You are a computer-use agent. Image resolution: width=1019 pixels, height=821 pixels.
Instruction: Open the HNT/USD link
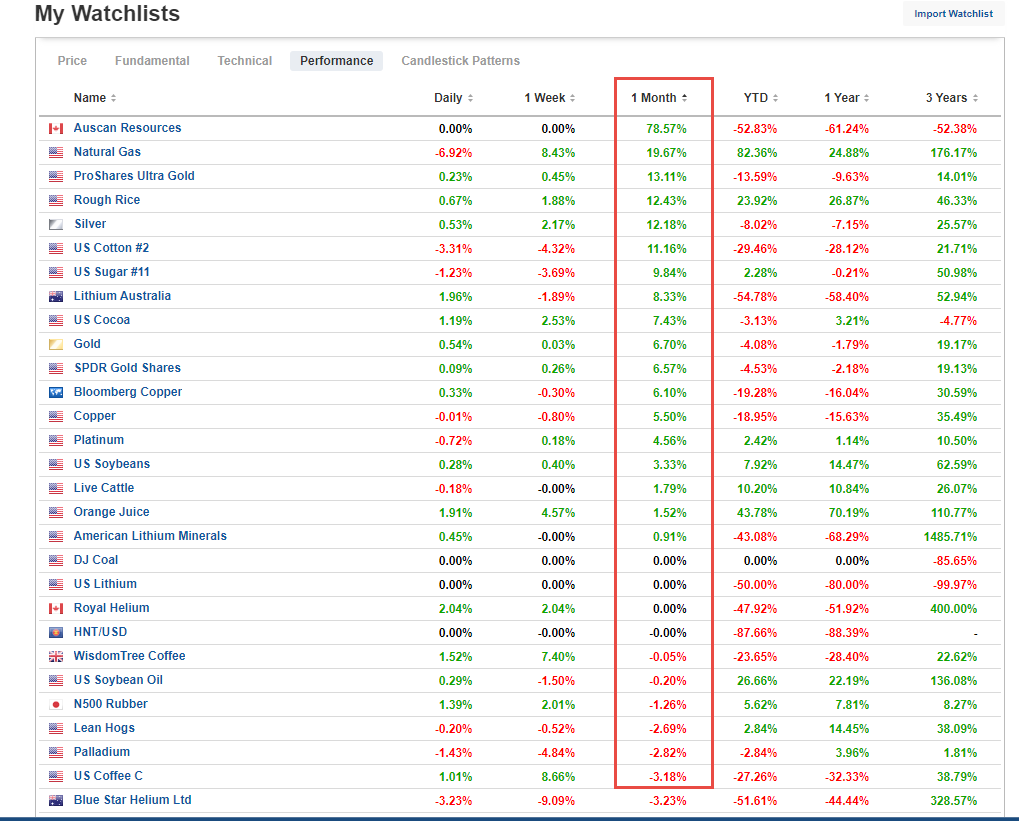pos(100,632)
